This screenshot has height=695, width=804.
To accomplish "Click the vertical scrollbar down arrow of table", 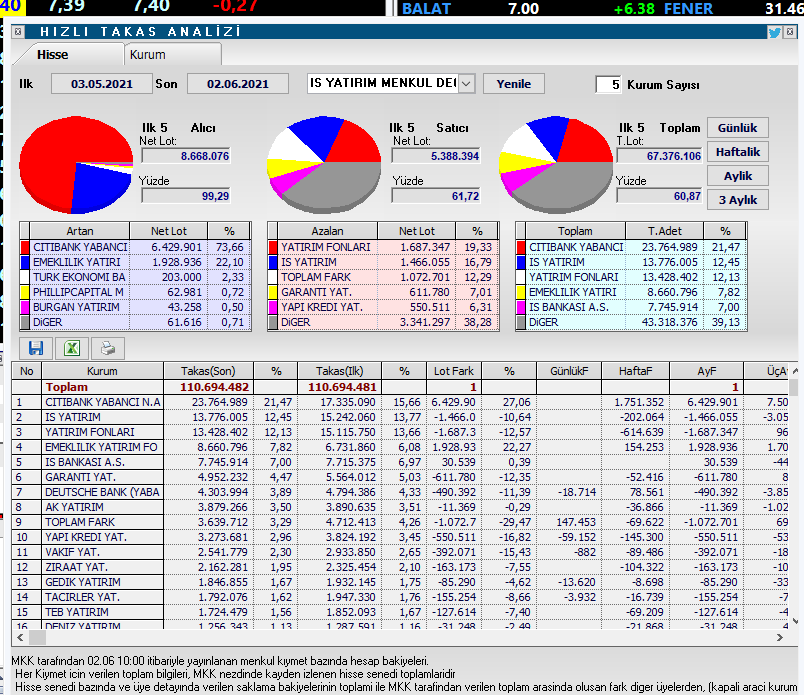I will 794,621.
